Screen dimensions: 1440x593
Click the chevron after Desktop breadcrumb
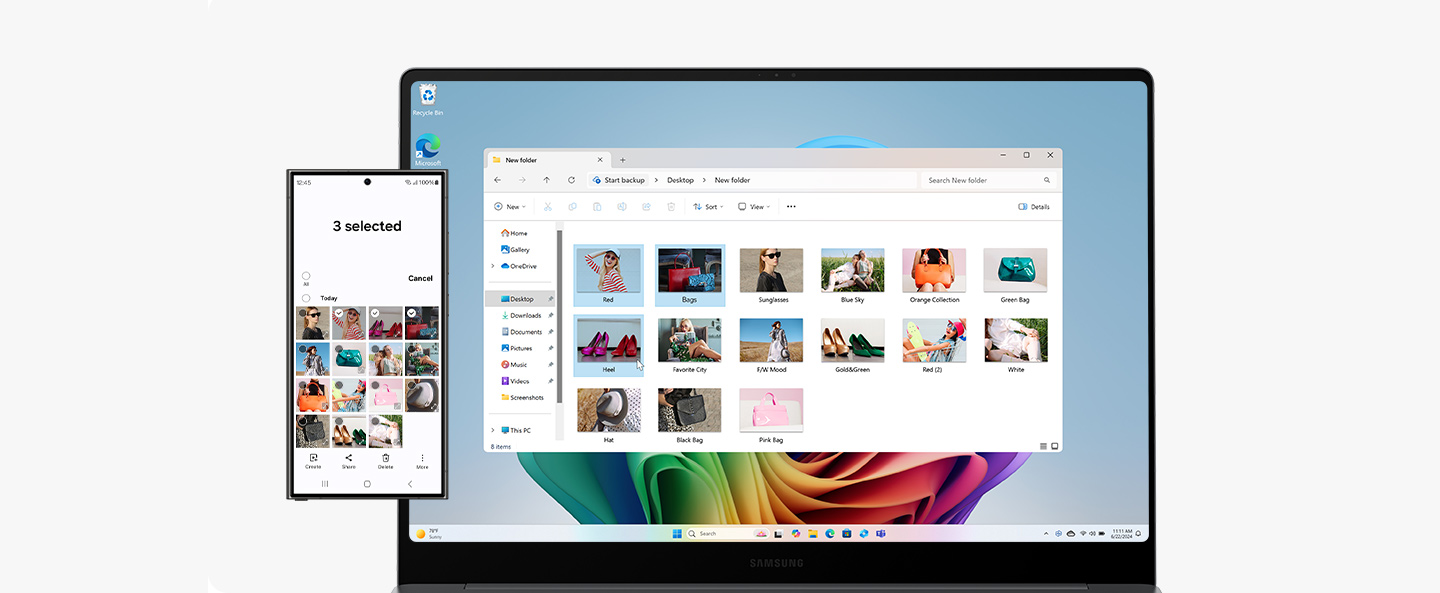click(x=704, y=180)
